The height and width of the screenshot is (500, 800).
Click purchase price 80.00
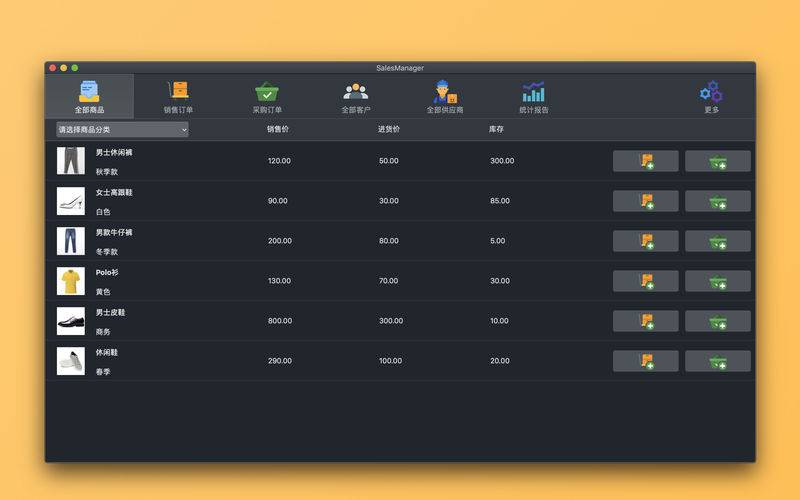(x=389, y=241)
